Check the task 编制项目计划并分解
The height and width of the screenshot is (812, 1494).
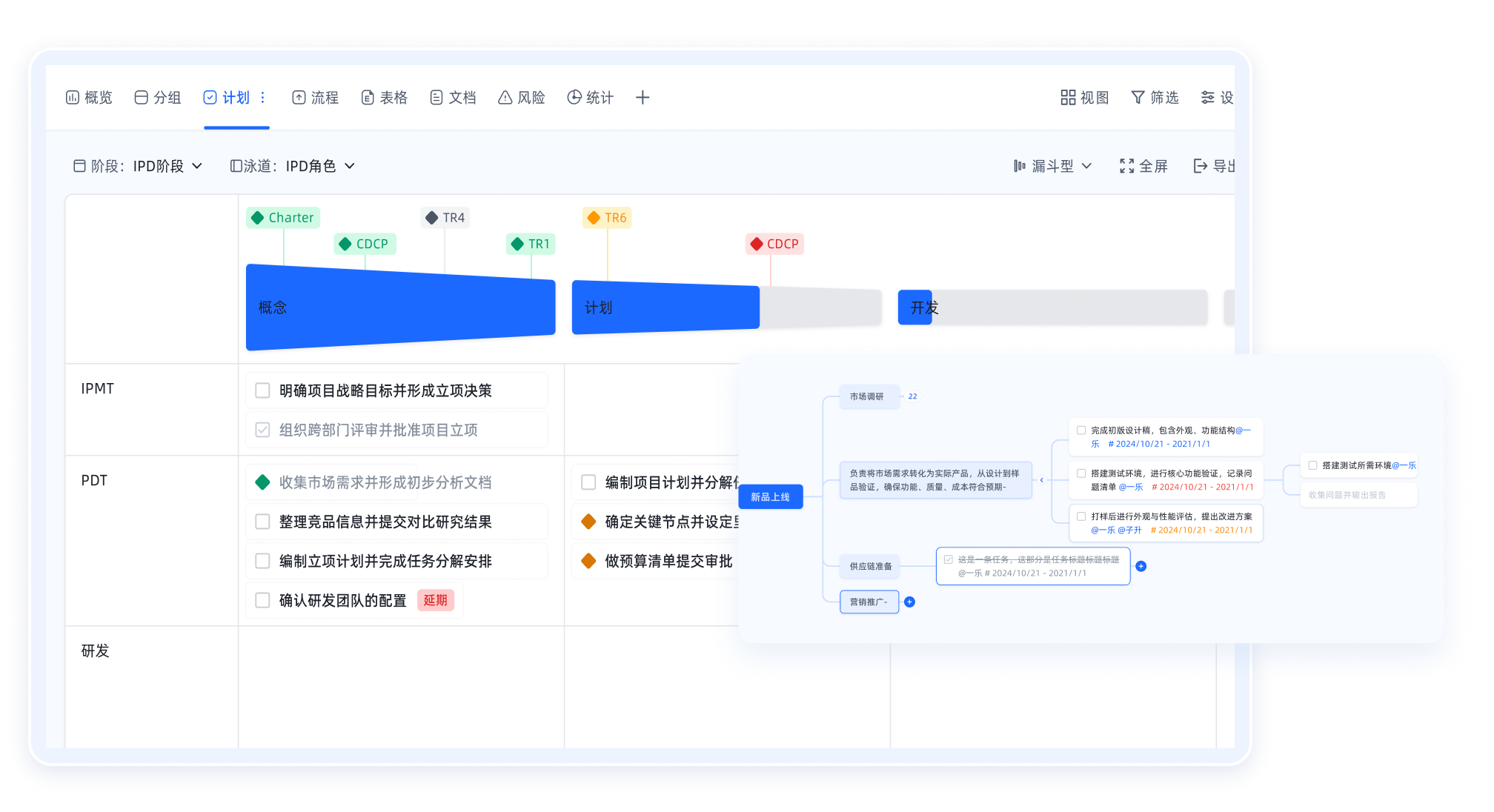tap(588, 482)
